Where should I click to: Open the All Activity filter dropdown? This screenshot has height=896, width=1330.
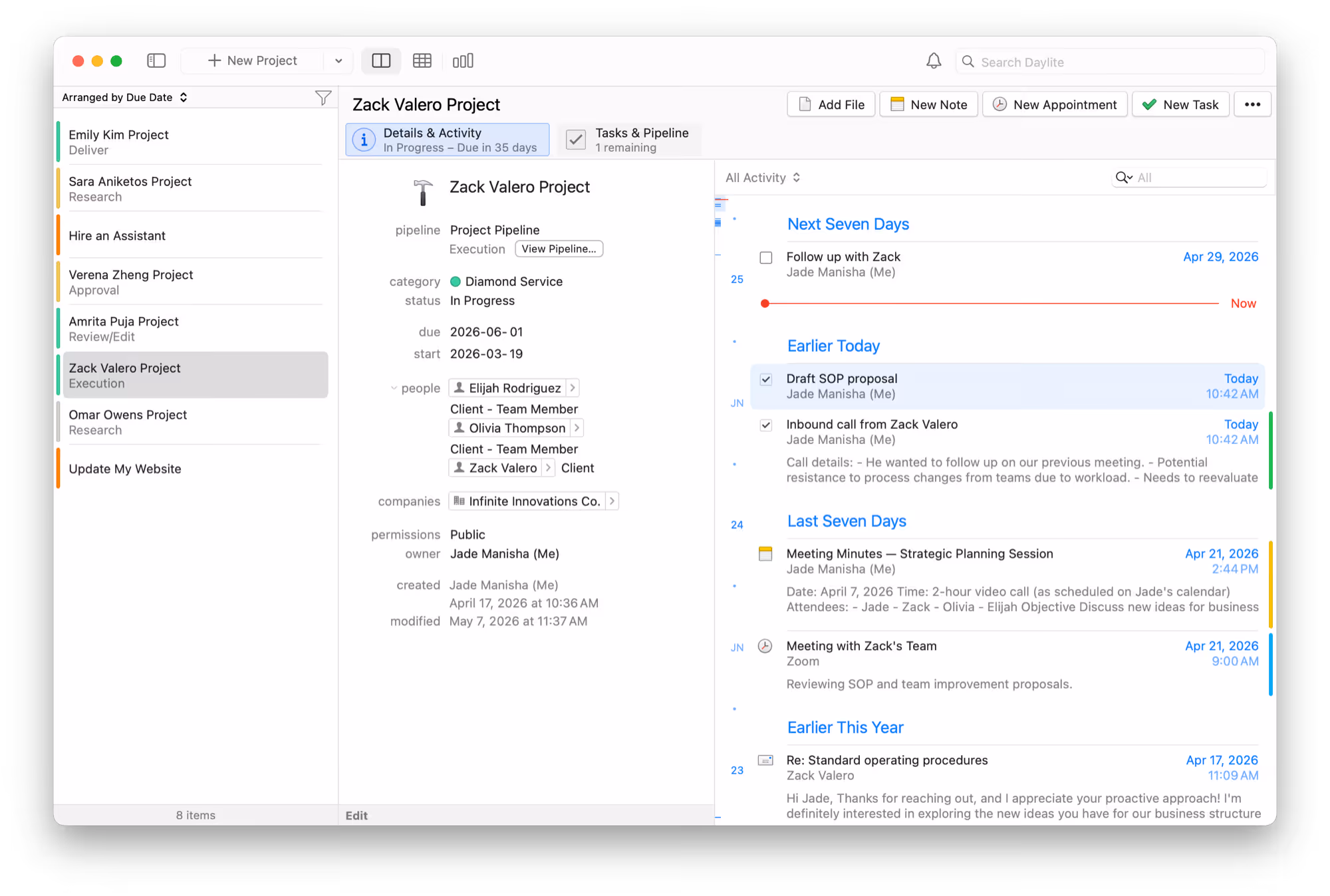pos(763,177)
